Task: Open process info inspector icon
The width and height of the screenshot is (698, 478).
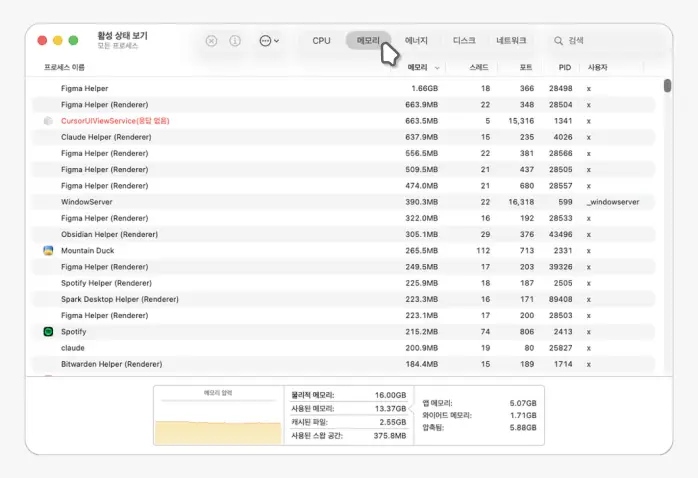Action: coord(235,41)
